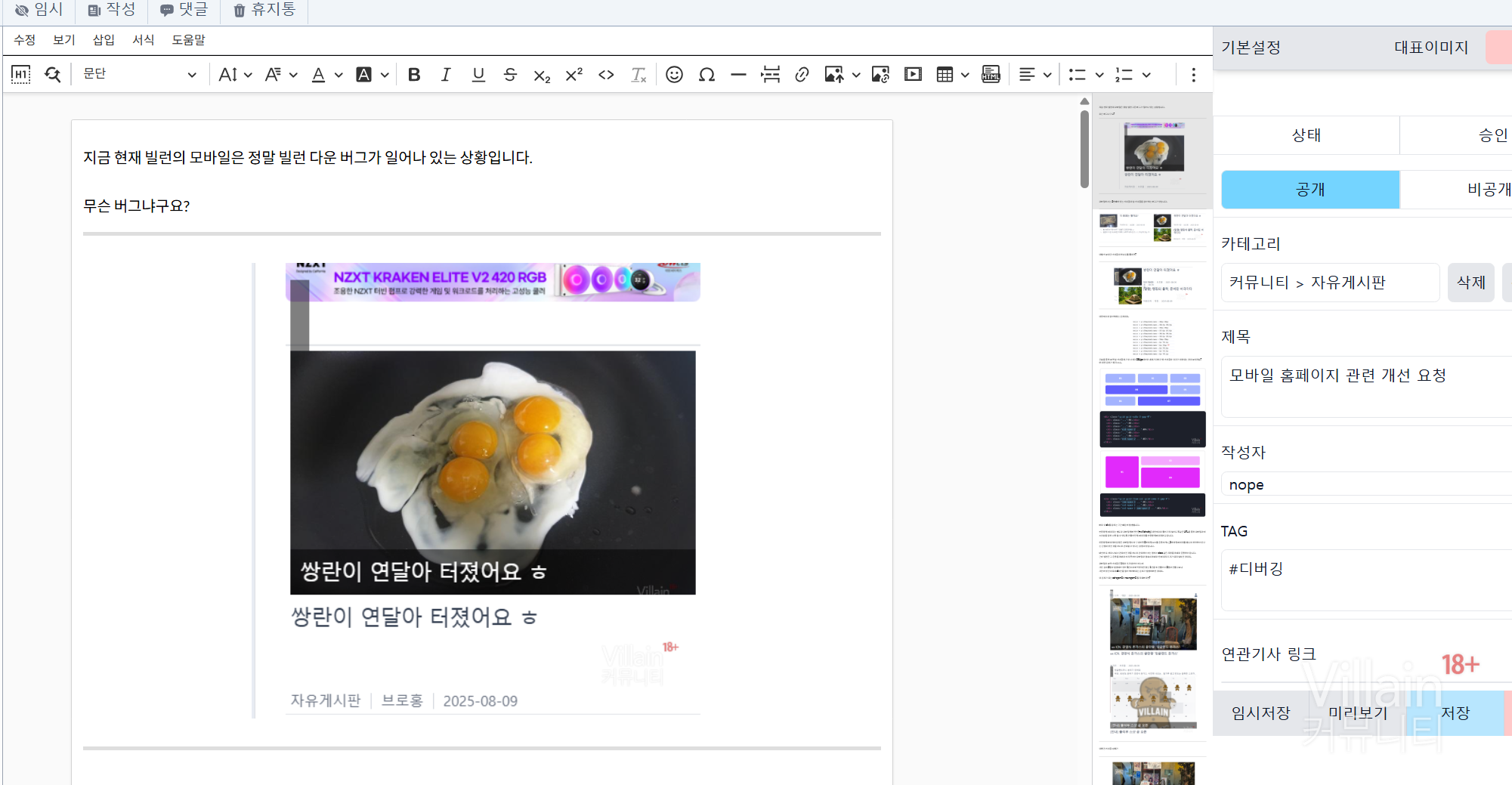
Task: Expand the insert table dropdown arrow
Action: click(965, 75)
